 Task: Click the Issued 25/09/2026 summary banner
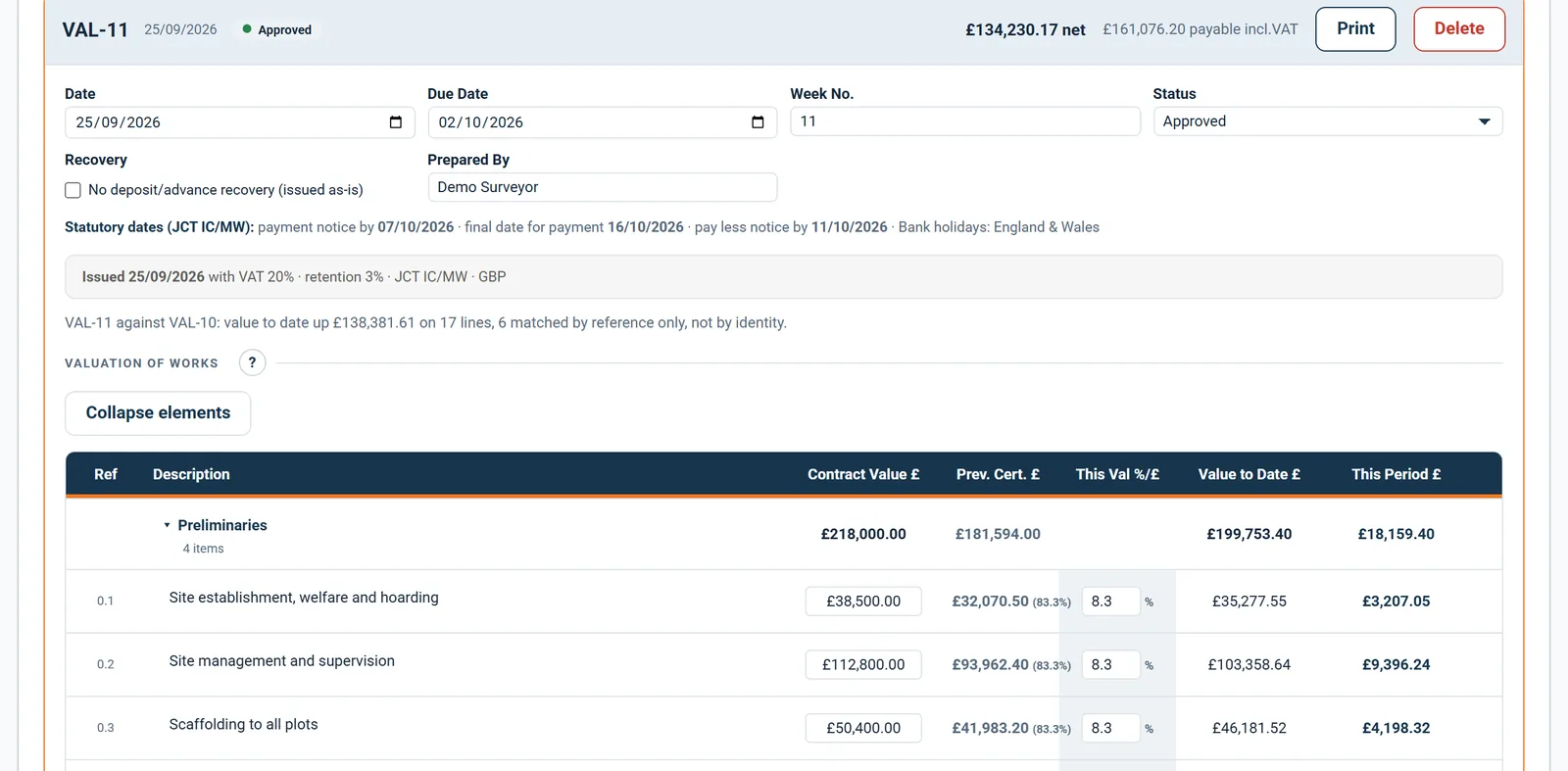784,277
